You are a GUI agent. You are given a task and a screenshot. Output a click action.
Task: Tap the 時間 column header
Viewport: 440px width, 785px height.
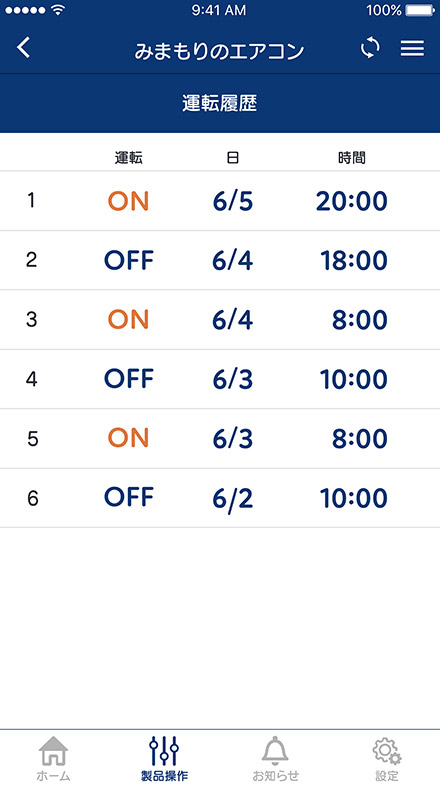(x=352, y=158)
